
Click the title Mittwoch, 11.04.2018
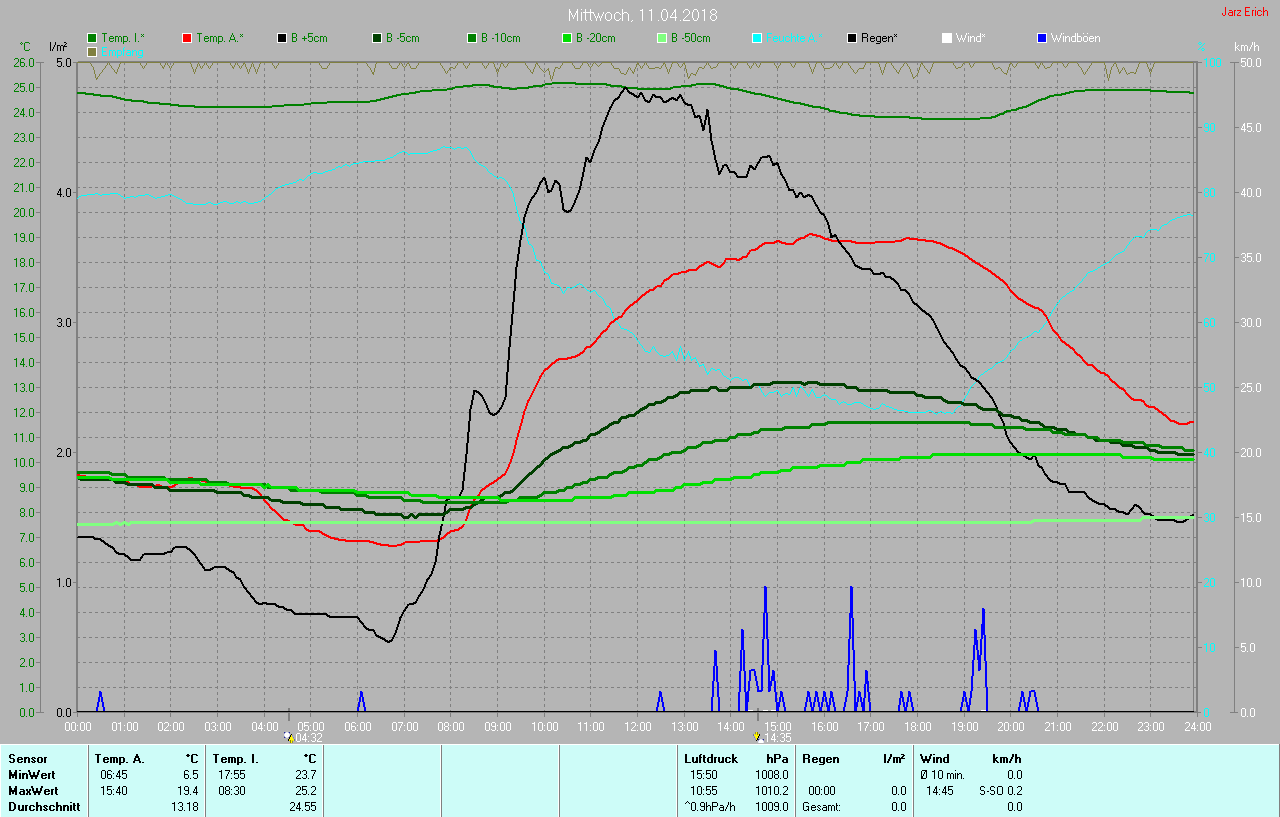pyautogui.click(x=642, y=15)
